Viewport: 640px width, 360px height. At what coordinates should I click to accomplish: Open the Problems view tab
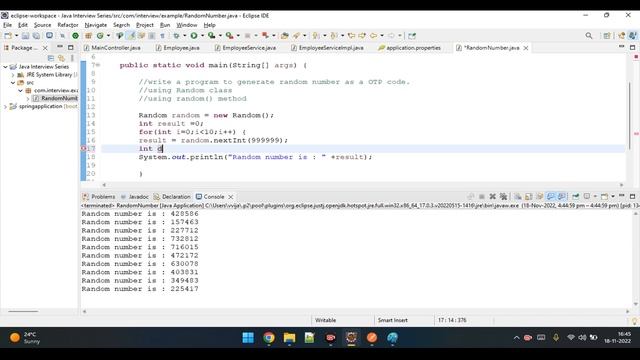[x=99, y=197]
